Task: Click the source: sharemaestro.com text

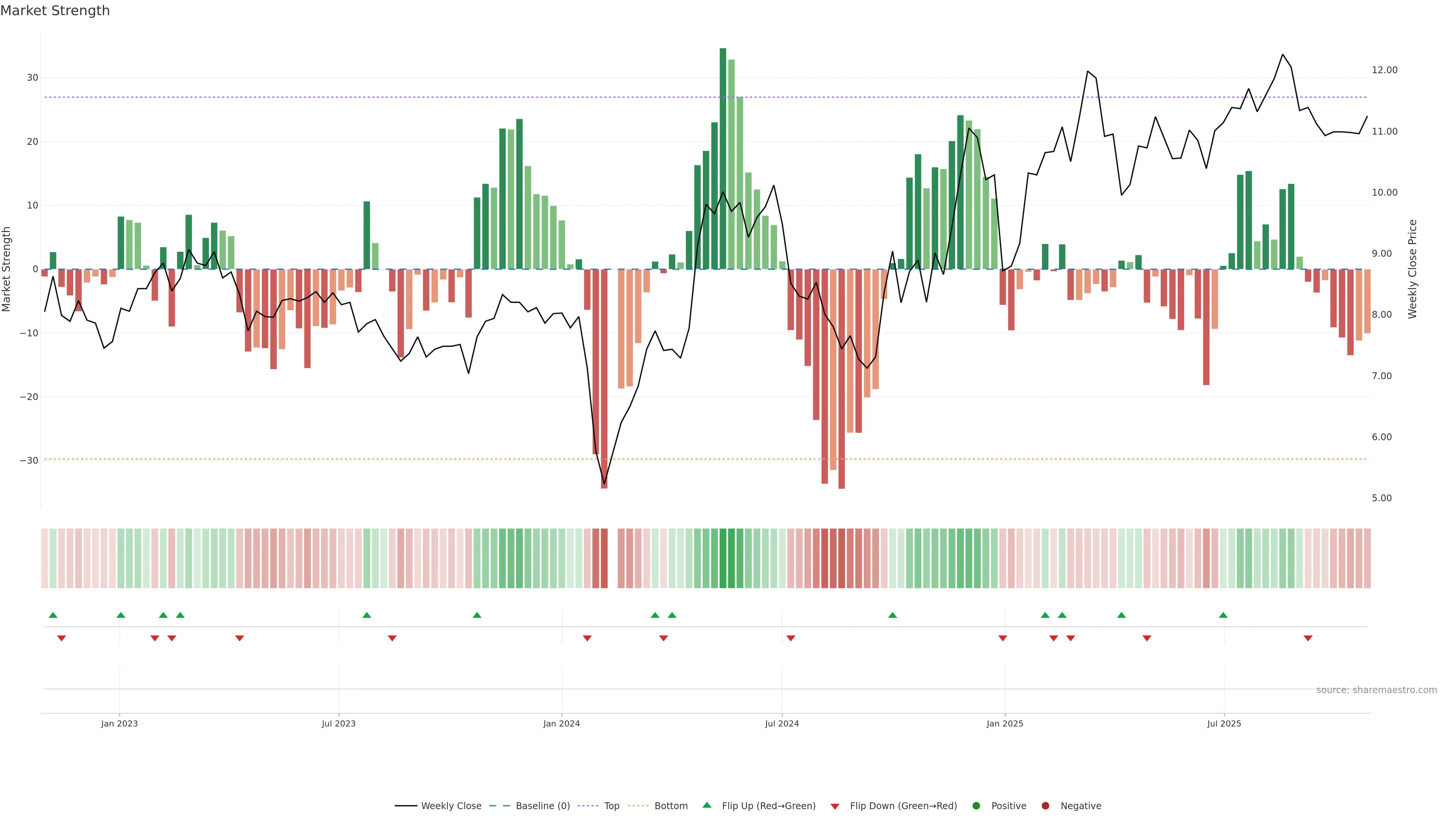Action: [x=1376, y=690]
